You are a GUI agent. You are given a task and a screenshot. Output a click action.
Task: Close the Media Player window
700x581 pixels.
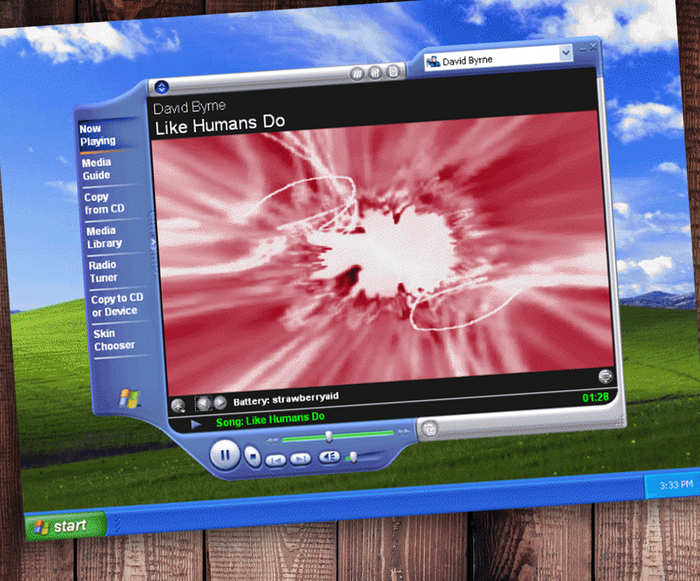coord(593,46)
